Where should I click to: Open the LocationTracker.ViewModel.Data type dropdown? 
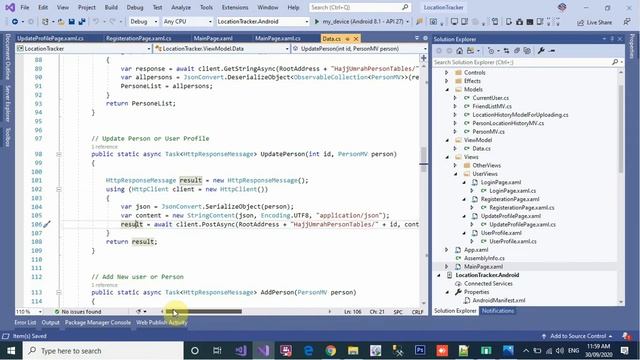click(x=222, y=49)
